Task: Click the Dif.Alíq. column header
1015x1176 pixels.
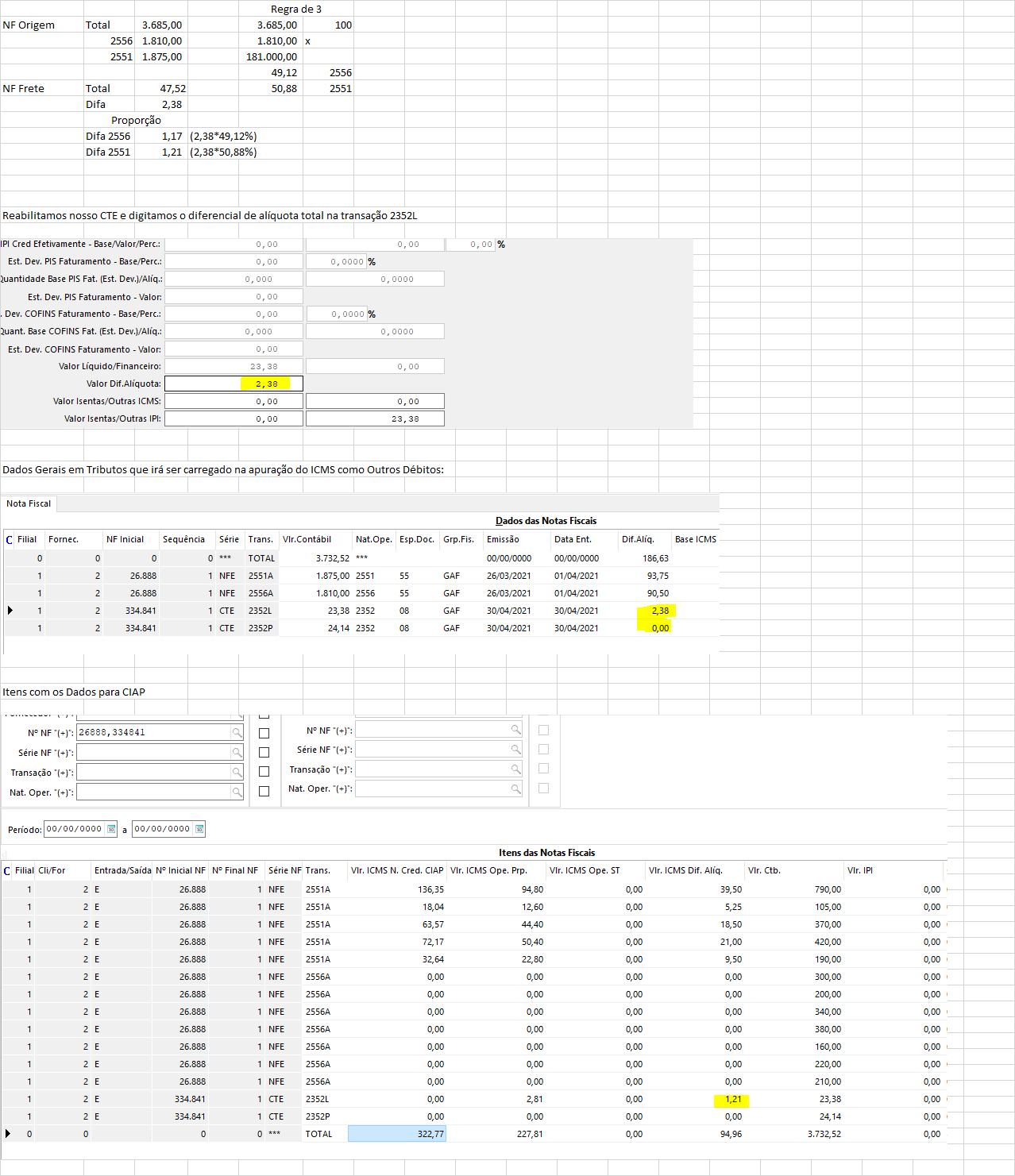Action: [x=638, y=540]
